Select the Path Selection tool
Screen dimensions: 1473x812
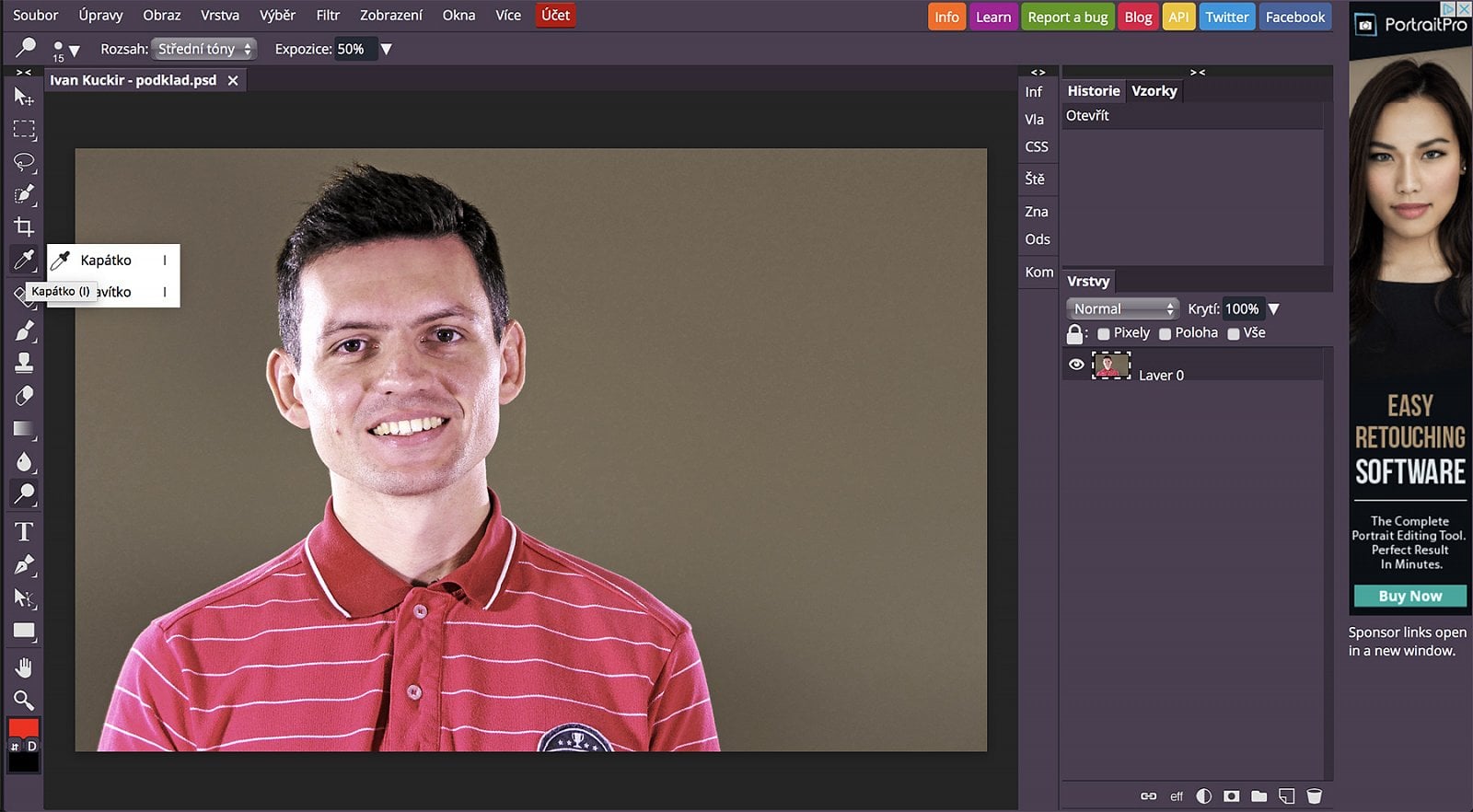pyautogui.click(x=24, y=598)
